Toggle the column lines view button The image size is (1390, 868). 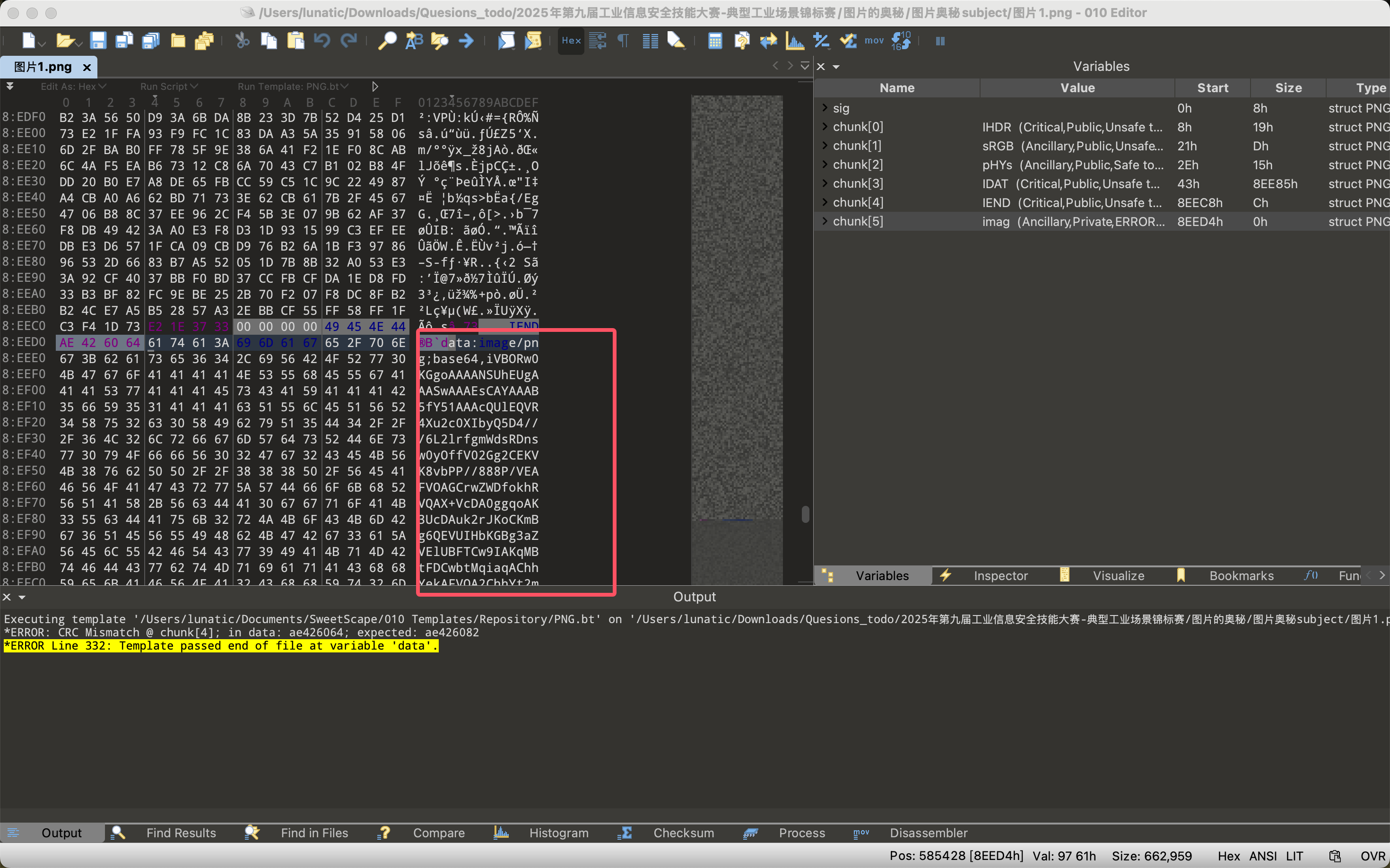click(650, 41)
